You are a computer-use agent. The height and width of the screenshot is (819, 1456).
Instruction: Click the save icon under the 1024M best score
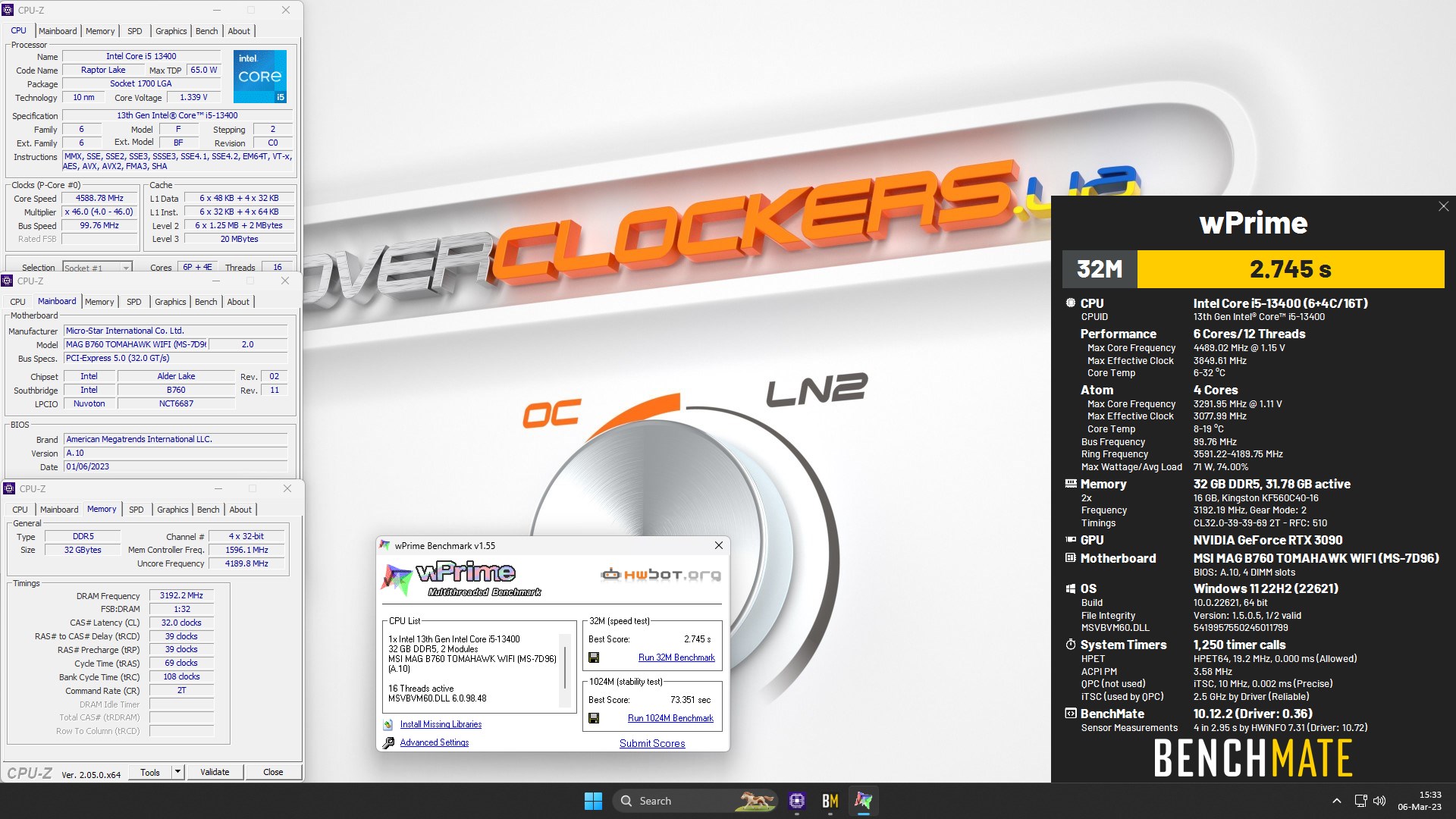click(x=594, y=718)
